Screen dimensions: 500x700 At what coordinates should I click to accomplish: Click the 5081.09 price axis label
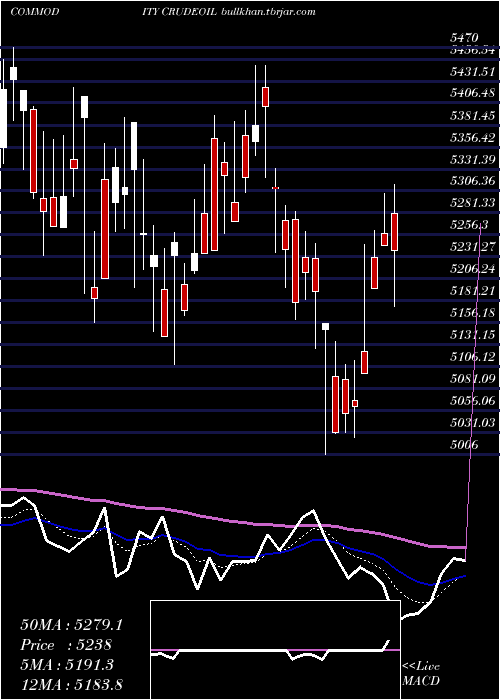tap(473, 379)
